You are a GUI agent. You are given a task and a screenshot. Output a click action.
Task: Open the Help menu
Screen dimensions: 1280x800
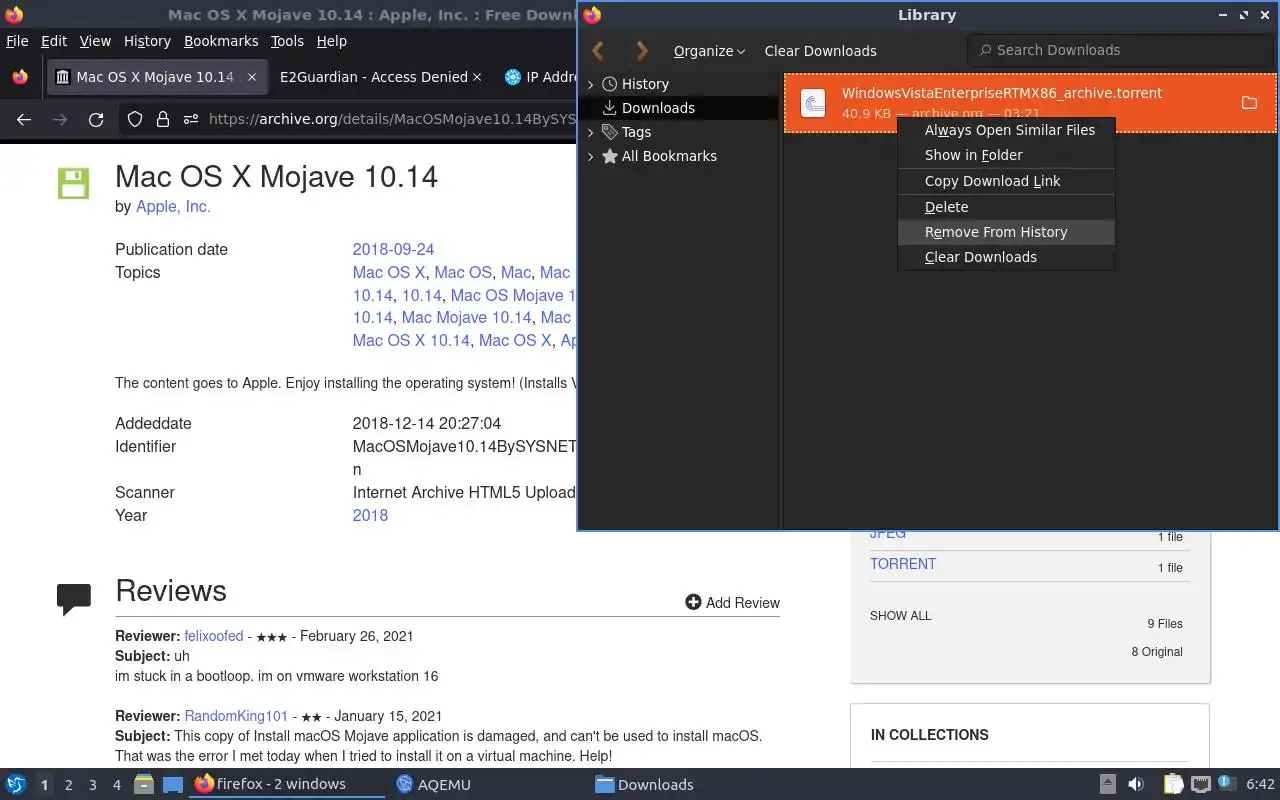[x=332, y=41]
